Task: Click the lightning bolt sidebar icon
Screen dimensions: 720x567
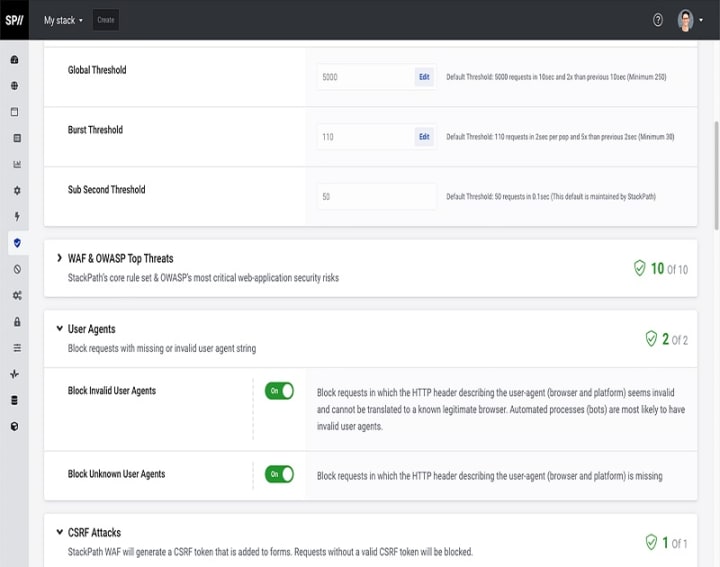Action: pos(16,216)
